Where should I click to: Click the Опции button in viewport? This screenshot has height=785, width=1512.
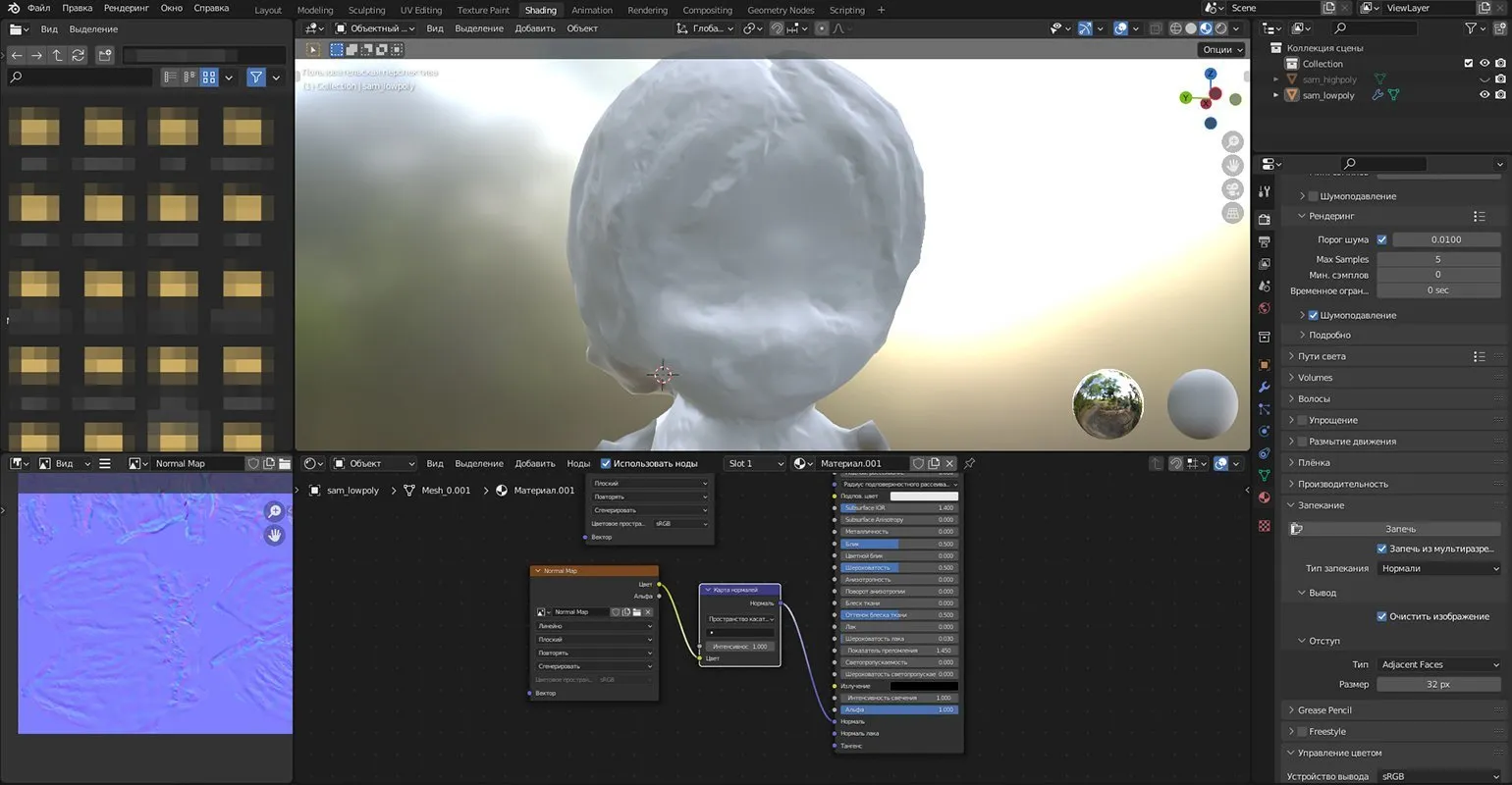(1221, 49)
